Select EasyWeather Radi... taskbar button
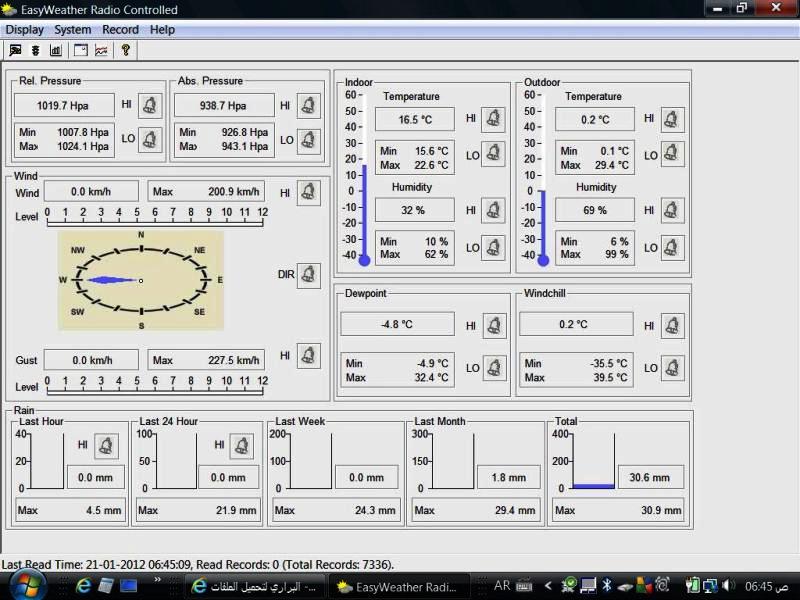800x600 pixels. click(399, 587)
